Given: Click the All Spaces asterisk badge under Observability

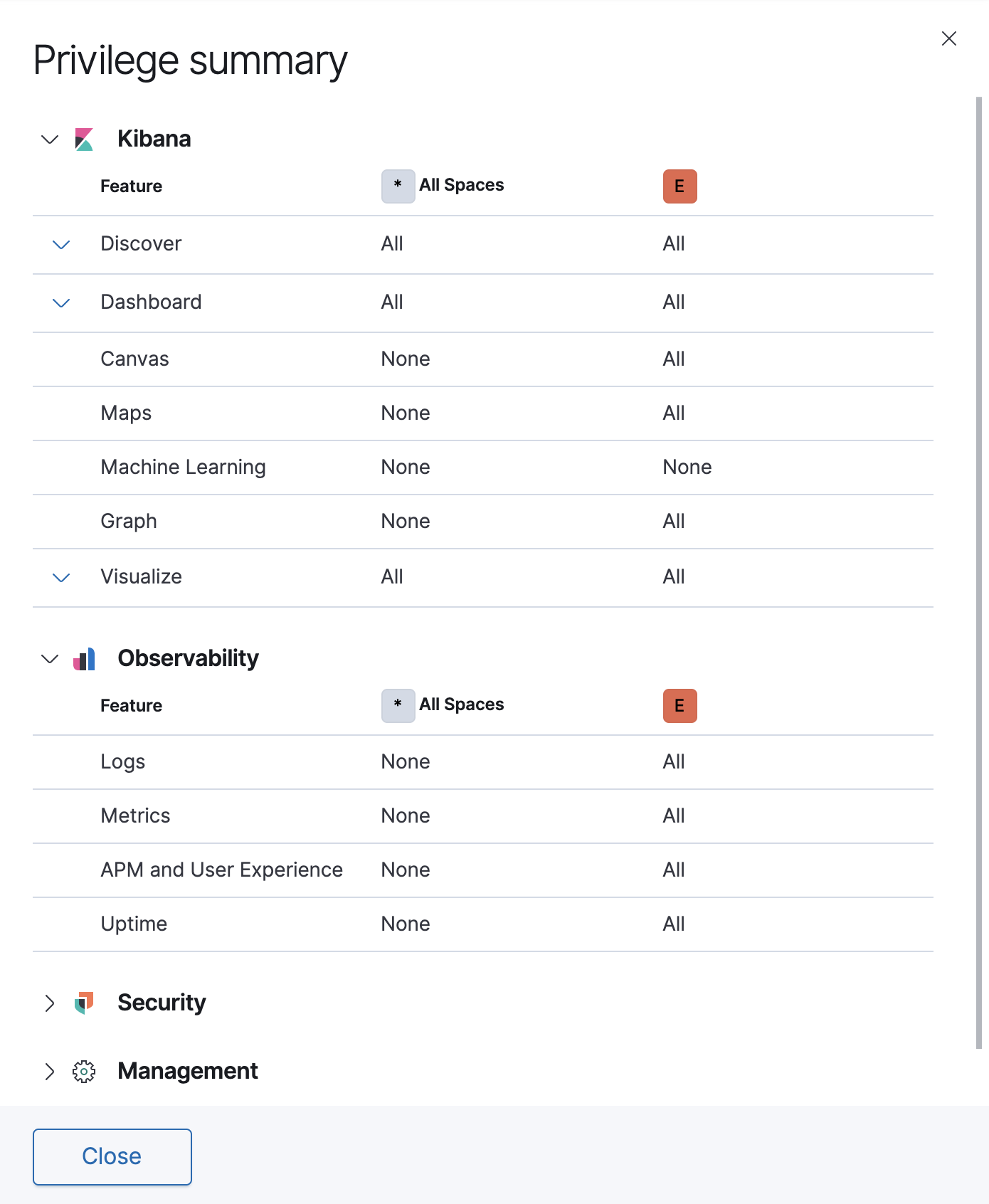Looking at the screenshot, I should (x=397, y=706).
